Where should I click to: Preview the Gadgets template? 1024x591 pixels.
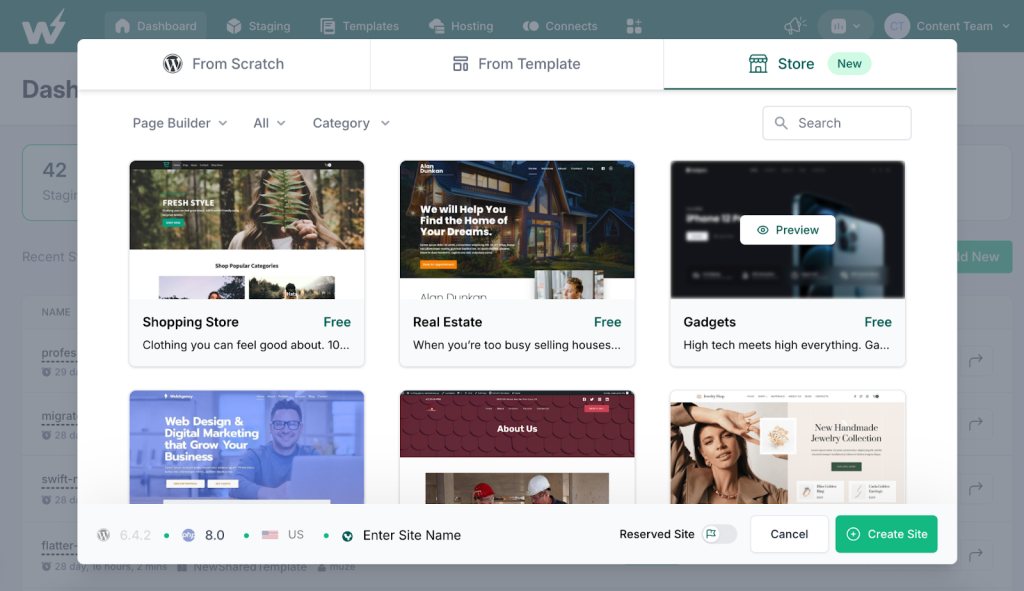(788, 230)
